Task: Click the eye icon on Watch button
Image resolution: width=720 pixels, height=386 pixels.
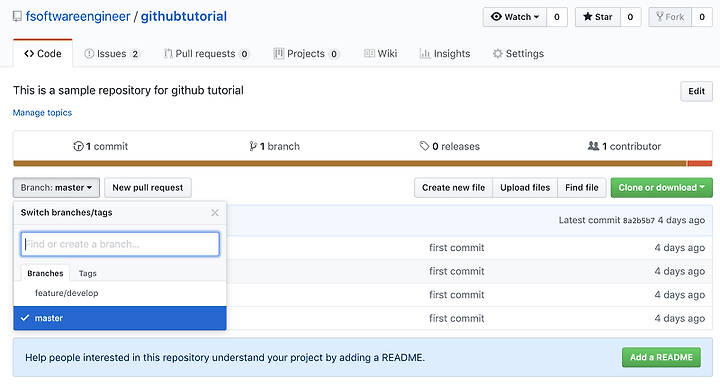Action: 496,17
